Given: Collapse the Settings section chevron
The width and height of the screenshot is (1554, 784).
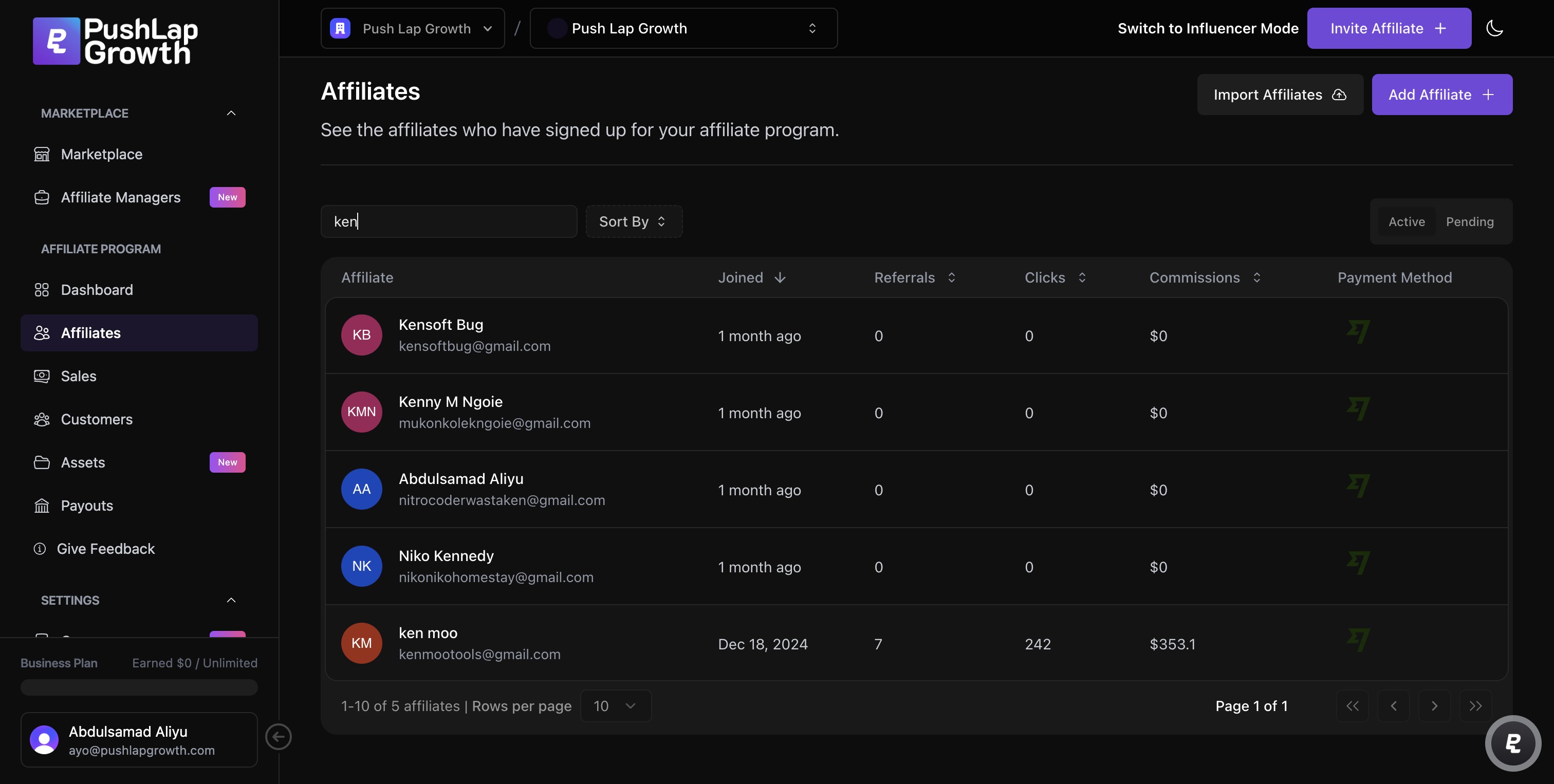Looking at the screenshot, I should (231, 600).
